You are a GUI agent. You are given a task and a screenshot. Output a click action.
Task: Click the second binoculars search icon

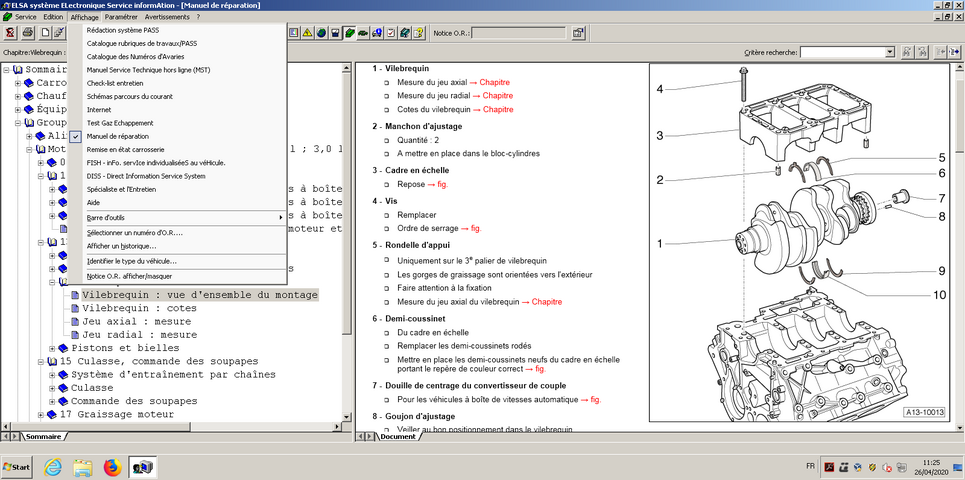click(922, 52)
